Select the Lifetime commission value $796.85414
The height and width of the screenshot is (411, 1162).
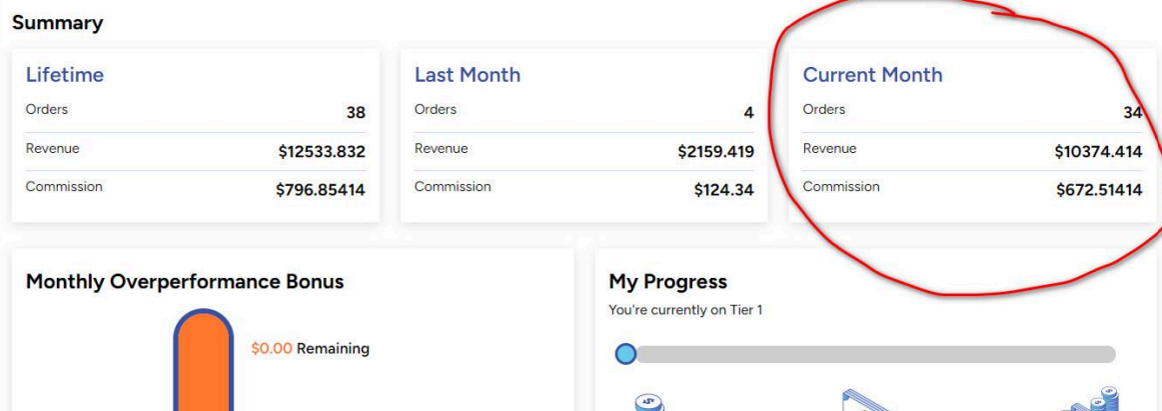coord(320,190)
